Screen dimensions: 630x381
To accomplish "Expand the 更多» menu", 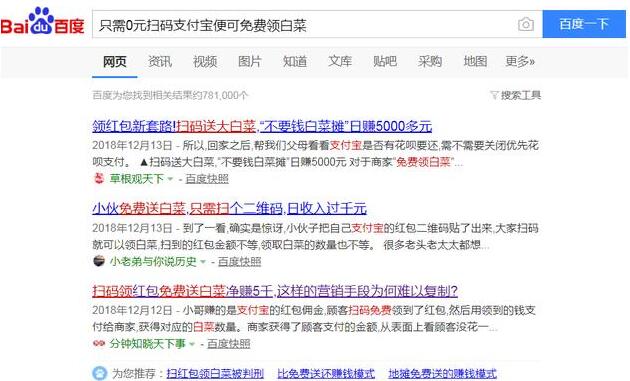I will pos(520,61).
